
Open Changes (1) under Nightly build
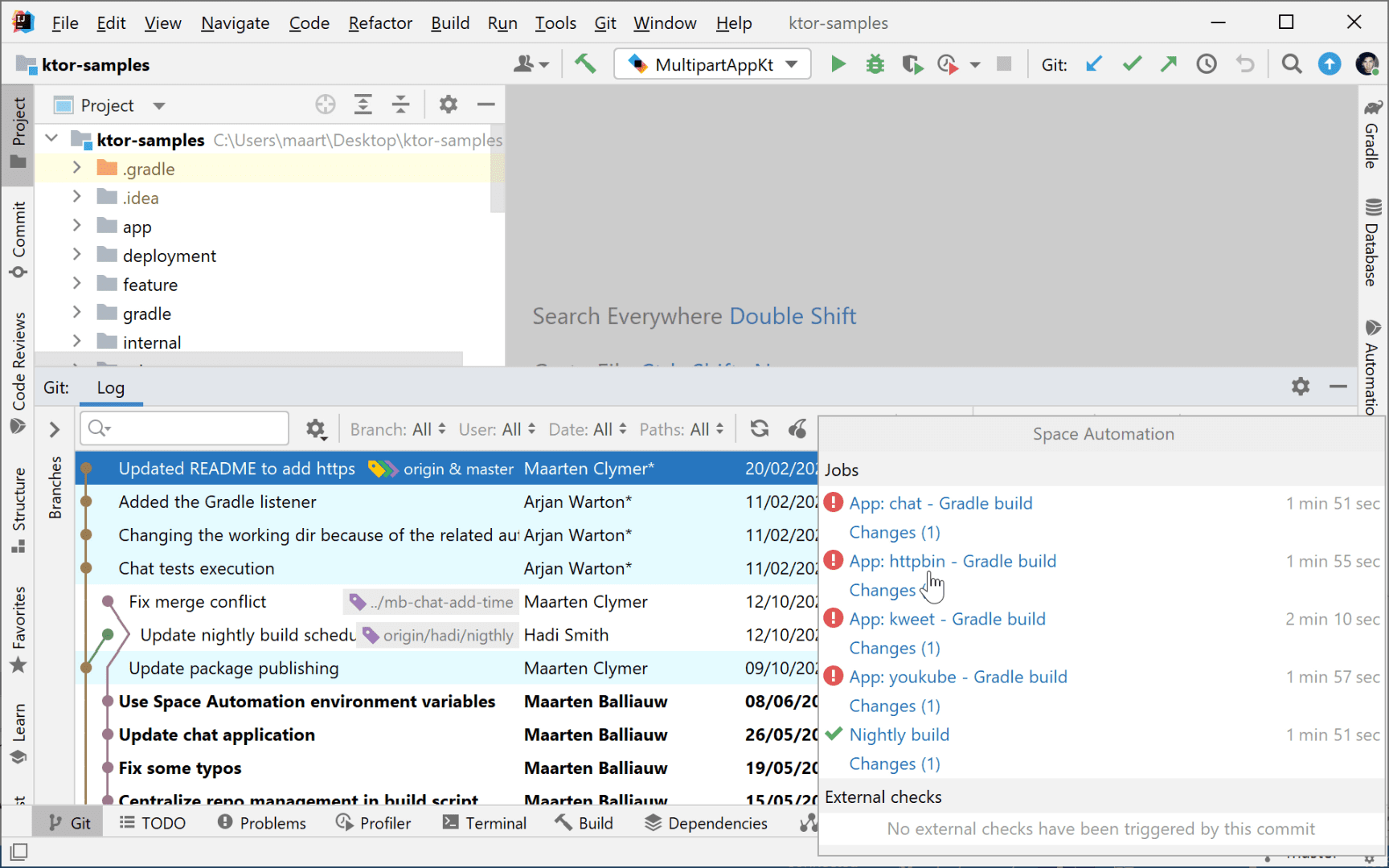[894, 764]
